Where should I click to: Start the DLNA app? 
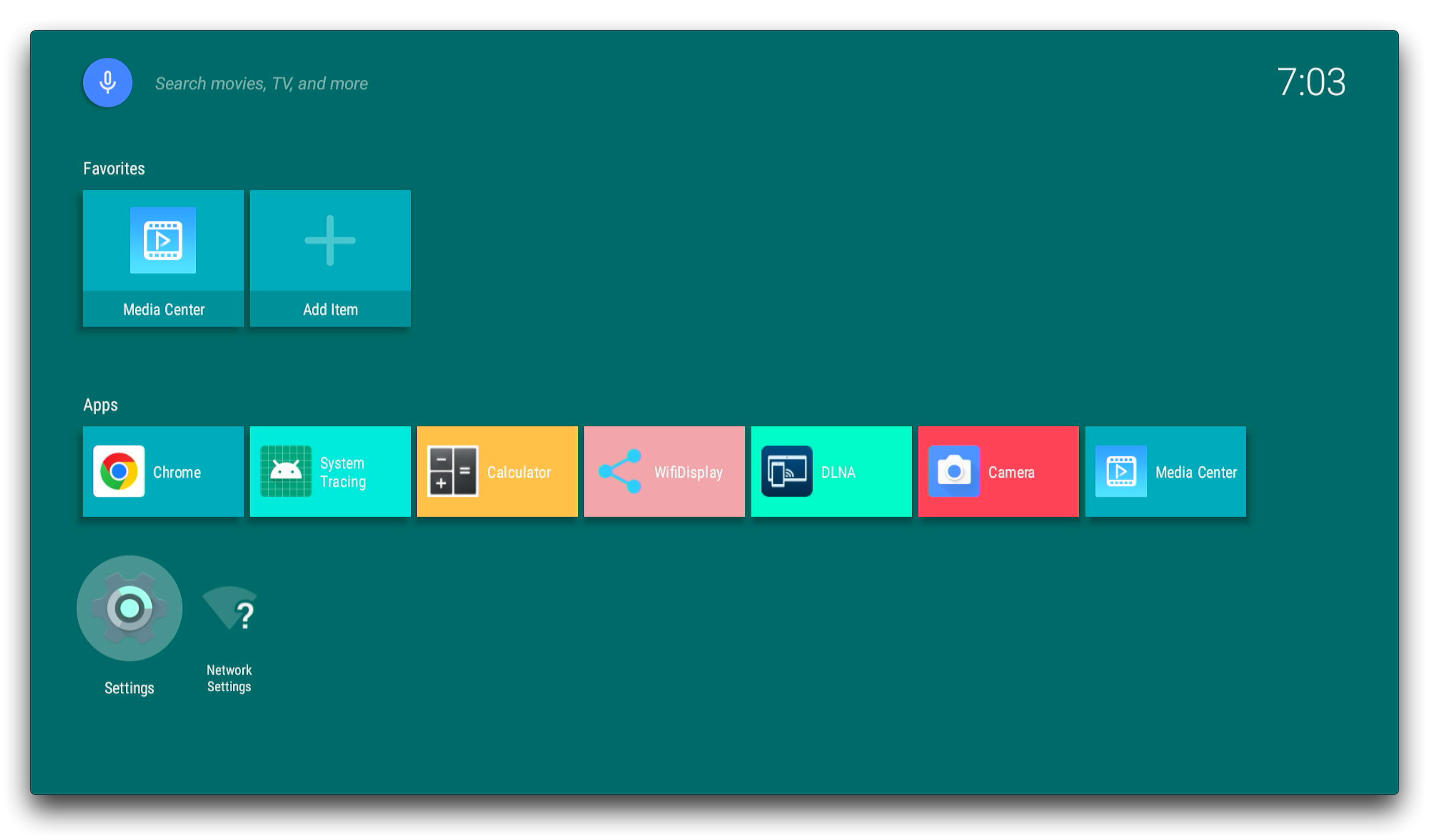coord(831,472)
